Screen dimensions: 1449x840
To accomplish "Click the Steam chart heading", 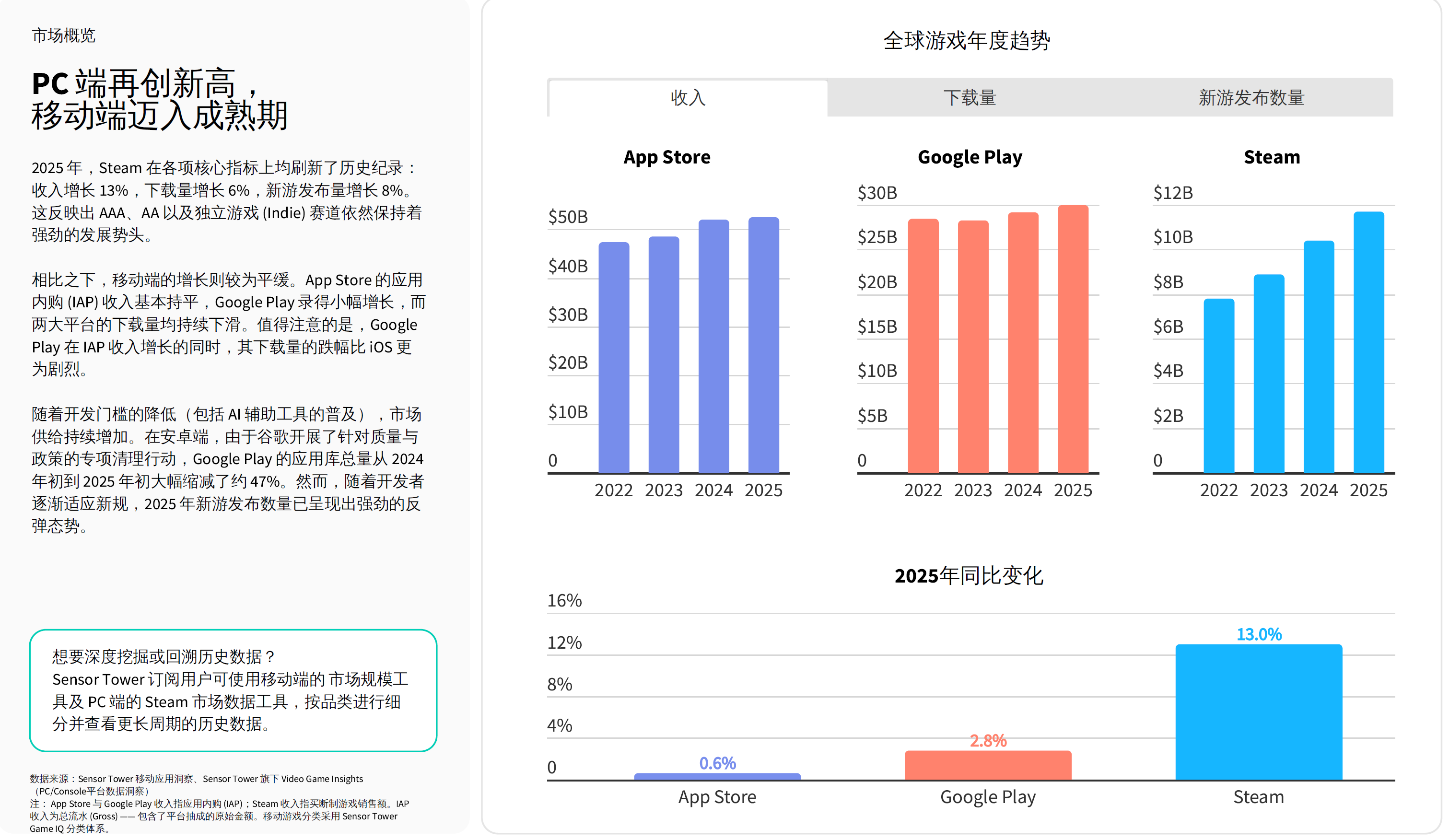I will (x=1272, y=157).
